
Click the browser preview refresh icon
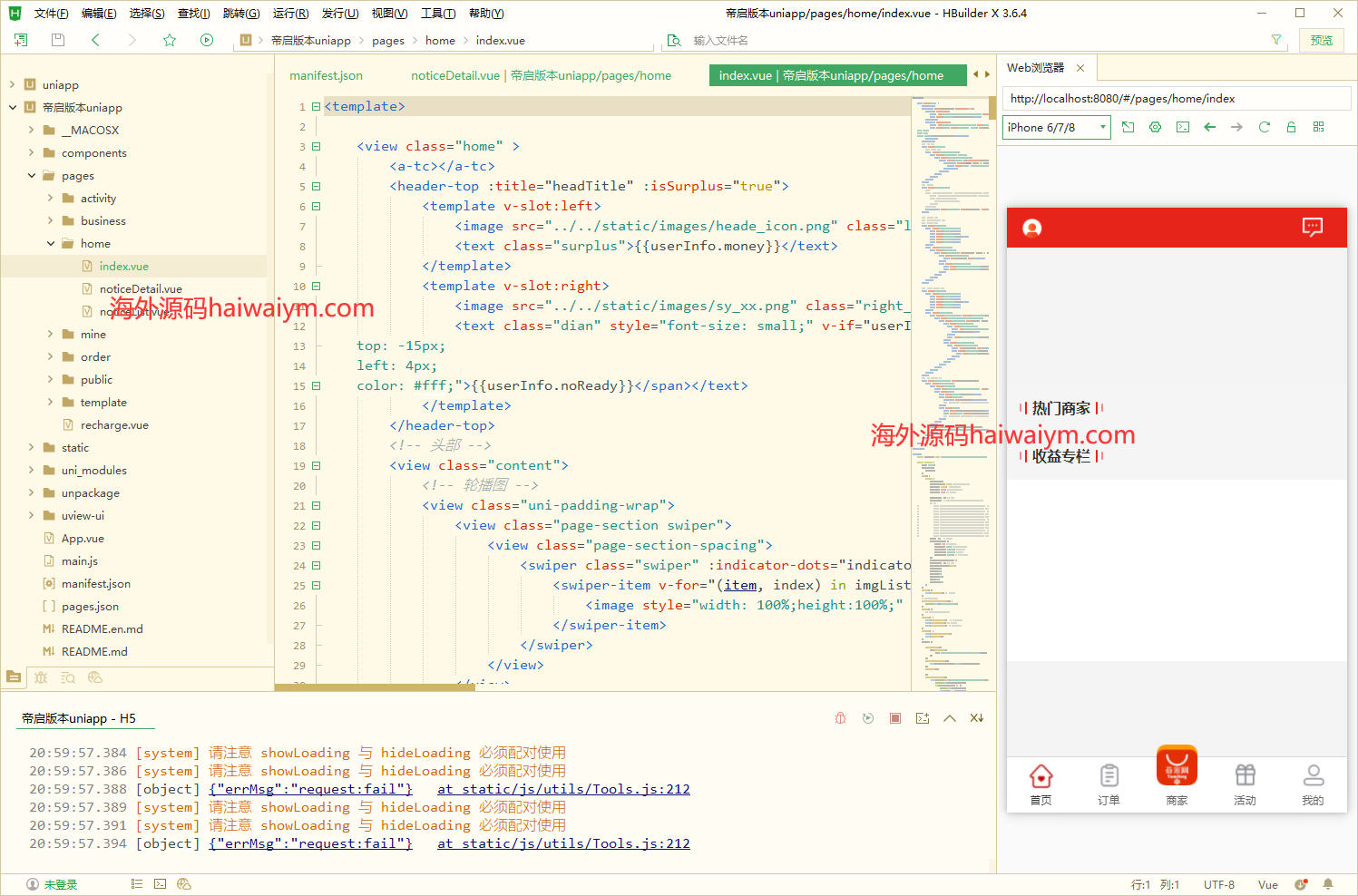[1264, 128]
